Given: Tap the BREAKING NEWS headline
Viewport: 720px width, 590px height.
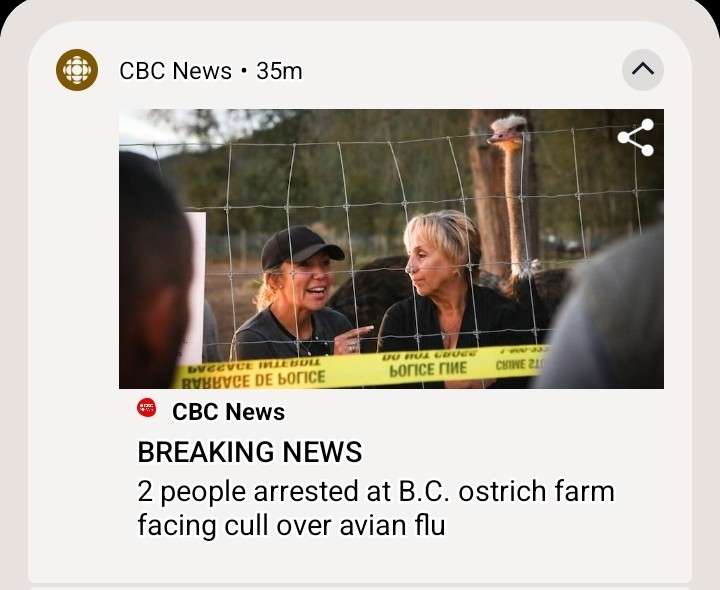Looking at the screenshot, I should (249, 452).
